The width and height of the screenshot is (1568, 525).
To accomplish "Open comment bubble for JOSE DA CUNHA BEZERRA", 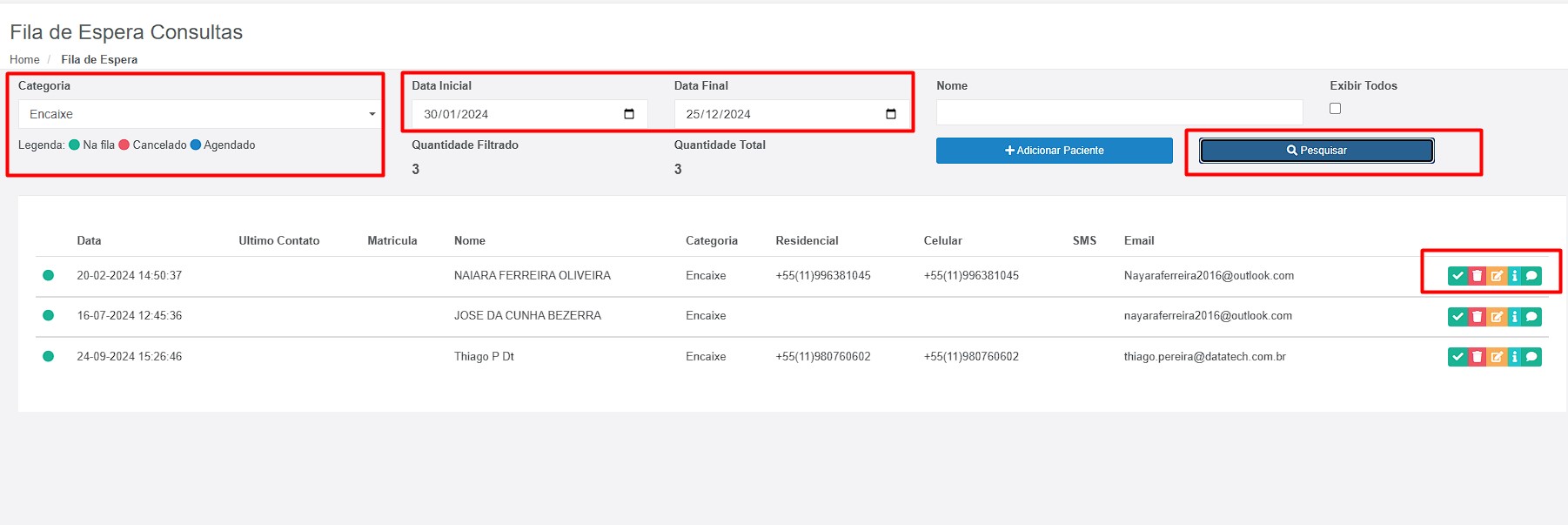I will click(x=1531, y=317).
